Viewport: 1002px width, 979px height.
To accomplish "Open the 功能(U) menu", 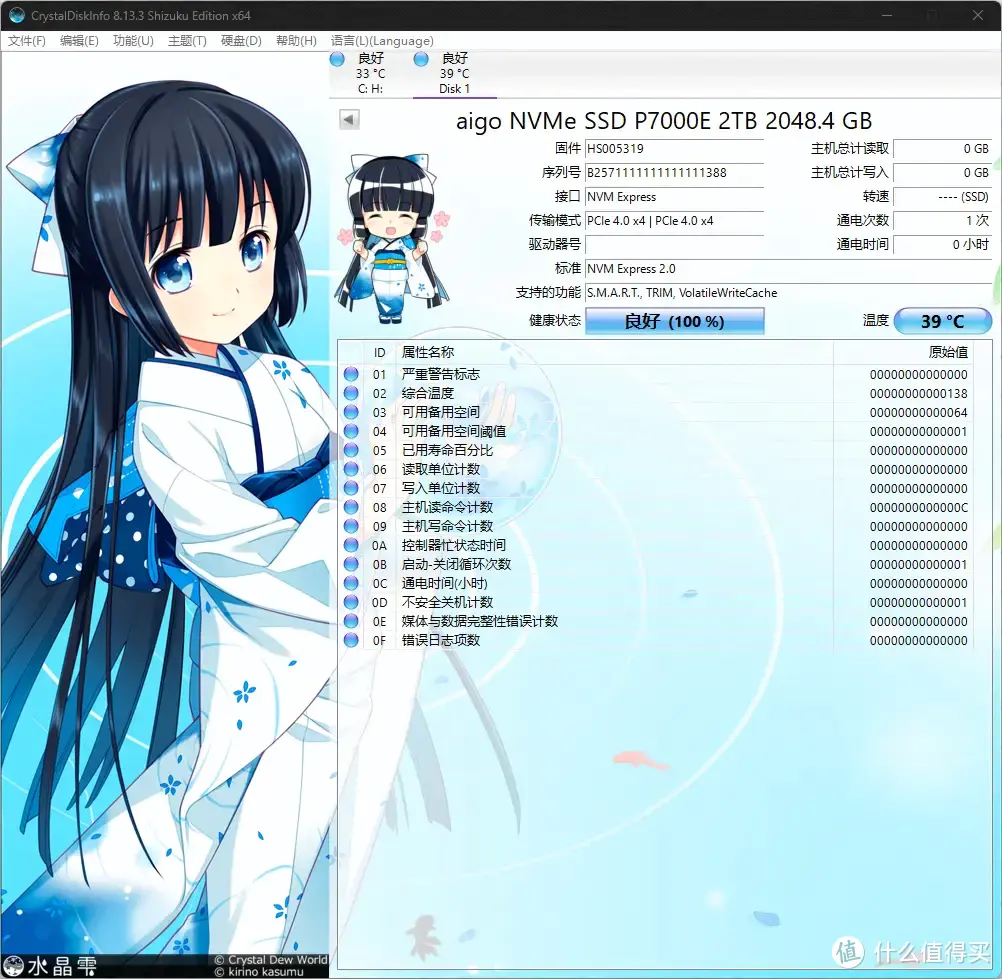I will pyautogui.click(x=133, y=41).
